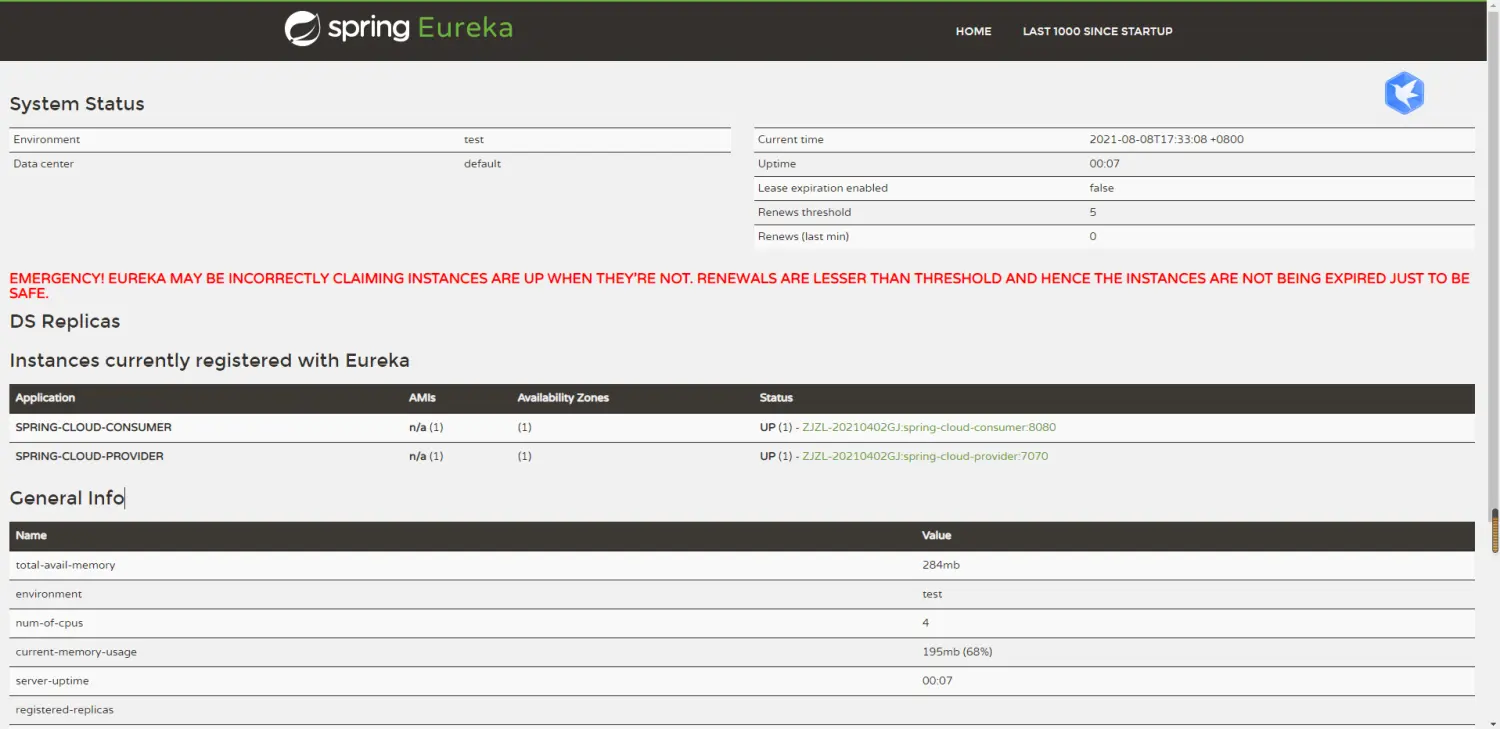Click the Renews (last min) value 0

point(1093,236)
